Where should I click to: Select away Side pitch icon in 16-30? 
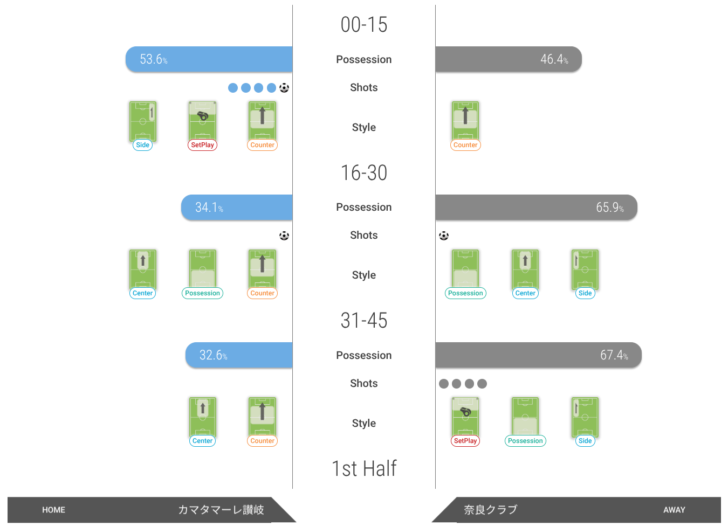click(585, 268)
